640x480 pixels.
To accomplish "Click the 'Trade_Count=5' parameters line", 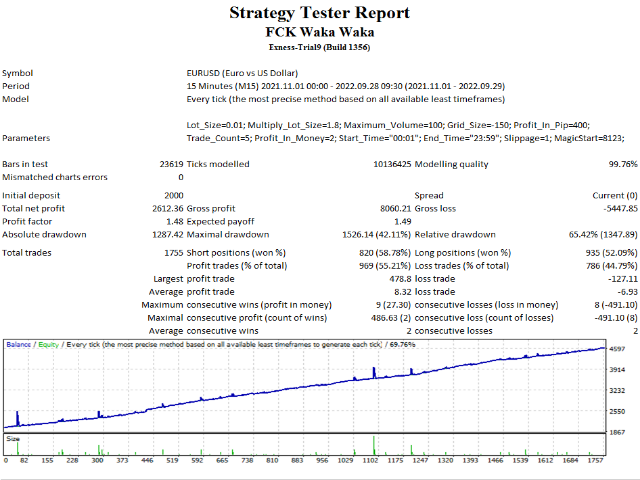I will point(405,138).
